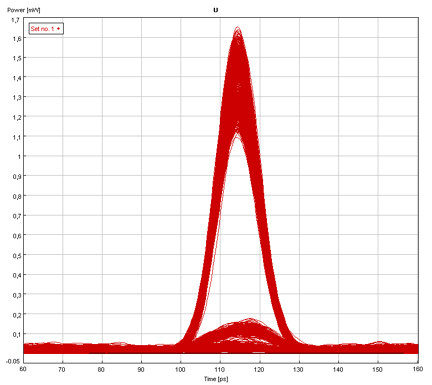Click the red plus marker in the legend

[58, 29]
